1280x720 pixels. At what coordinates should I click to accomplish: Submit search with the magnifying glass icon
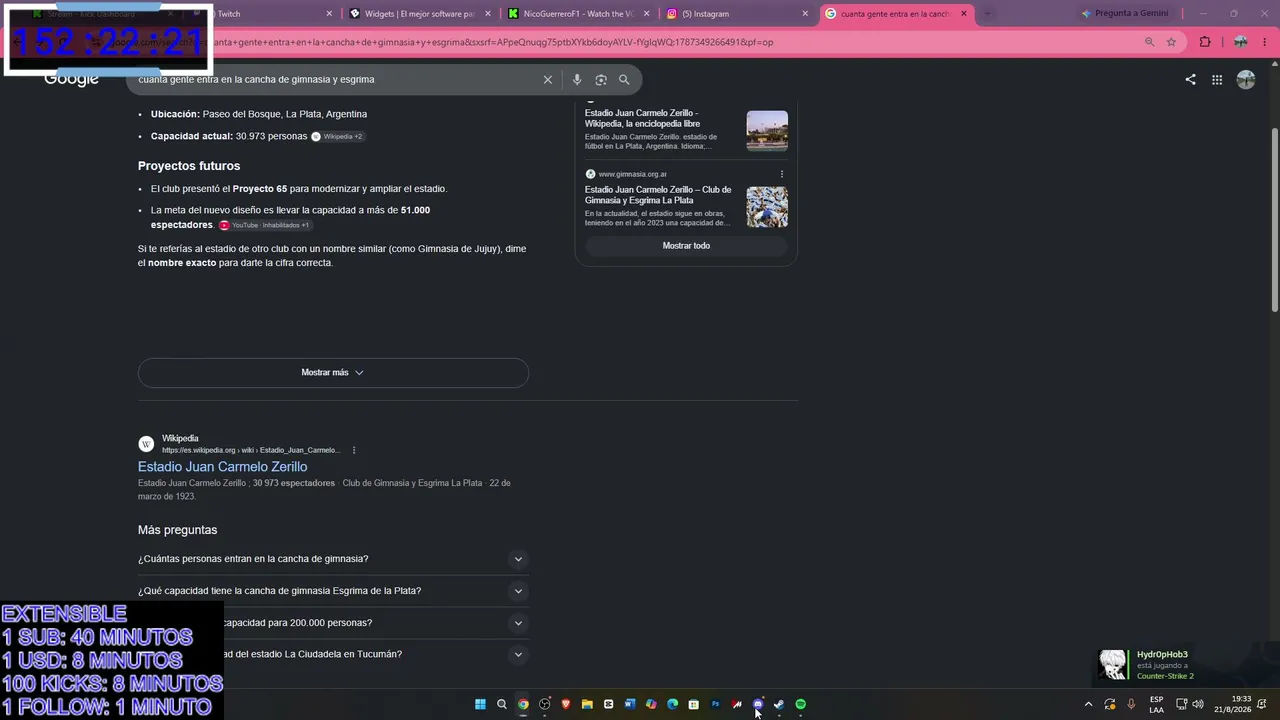coord(624,80)
